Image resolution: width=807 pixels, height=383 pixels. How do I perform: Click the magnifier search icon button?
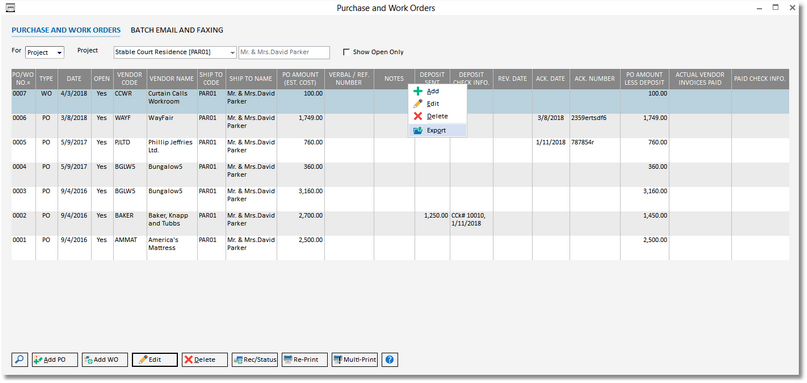(20, 360)
